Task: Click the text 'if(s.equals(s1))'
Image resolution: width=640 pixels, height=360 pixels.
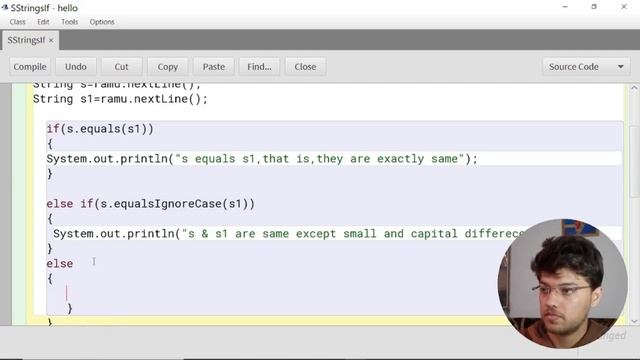Action: (100, 129)
